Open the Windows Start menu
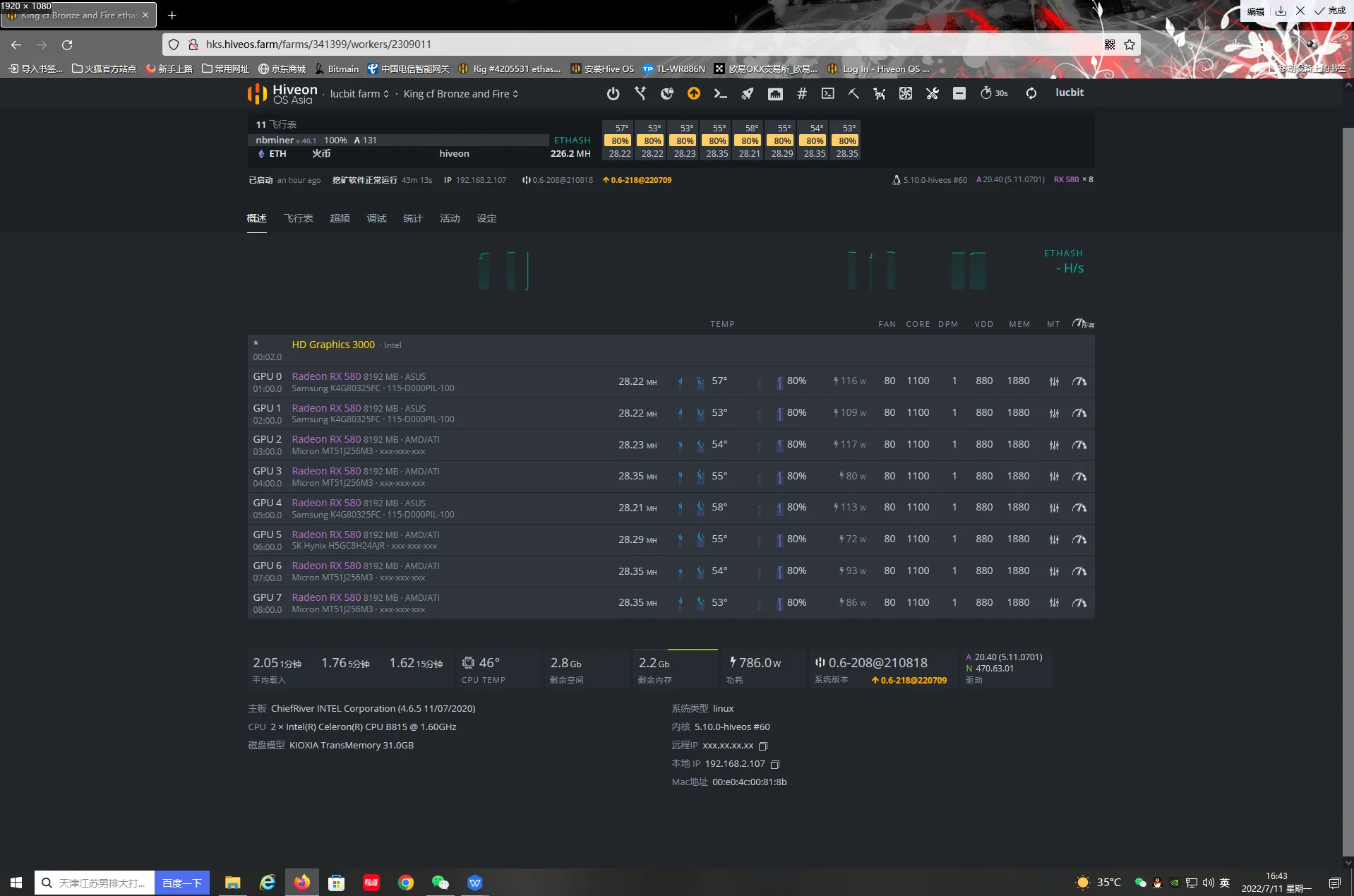This screenshot has width=1354, height=896. (16, 883)
